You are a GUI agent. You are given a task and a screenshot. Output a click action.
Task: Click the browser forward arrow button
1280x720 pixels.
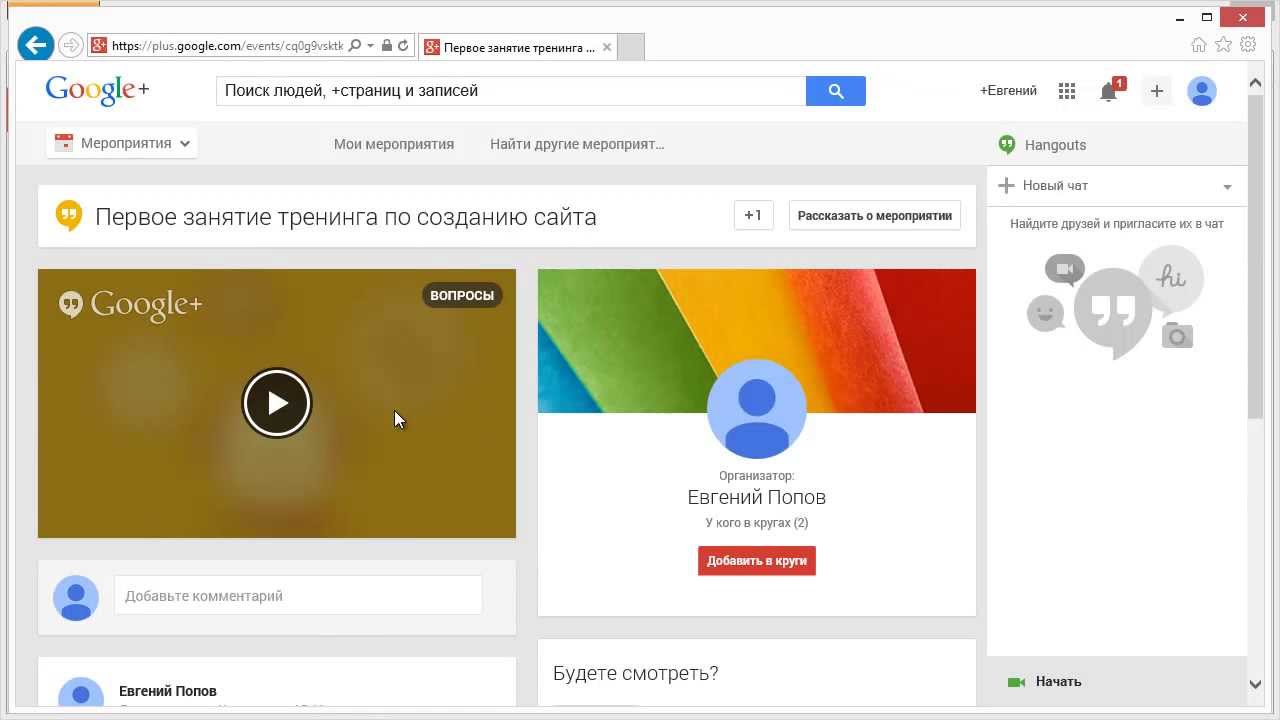click(70, 45)
